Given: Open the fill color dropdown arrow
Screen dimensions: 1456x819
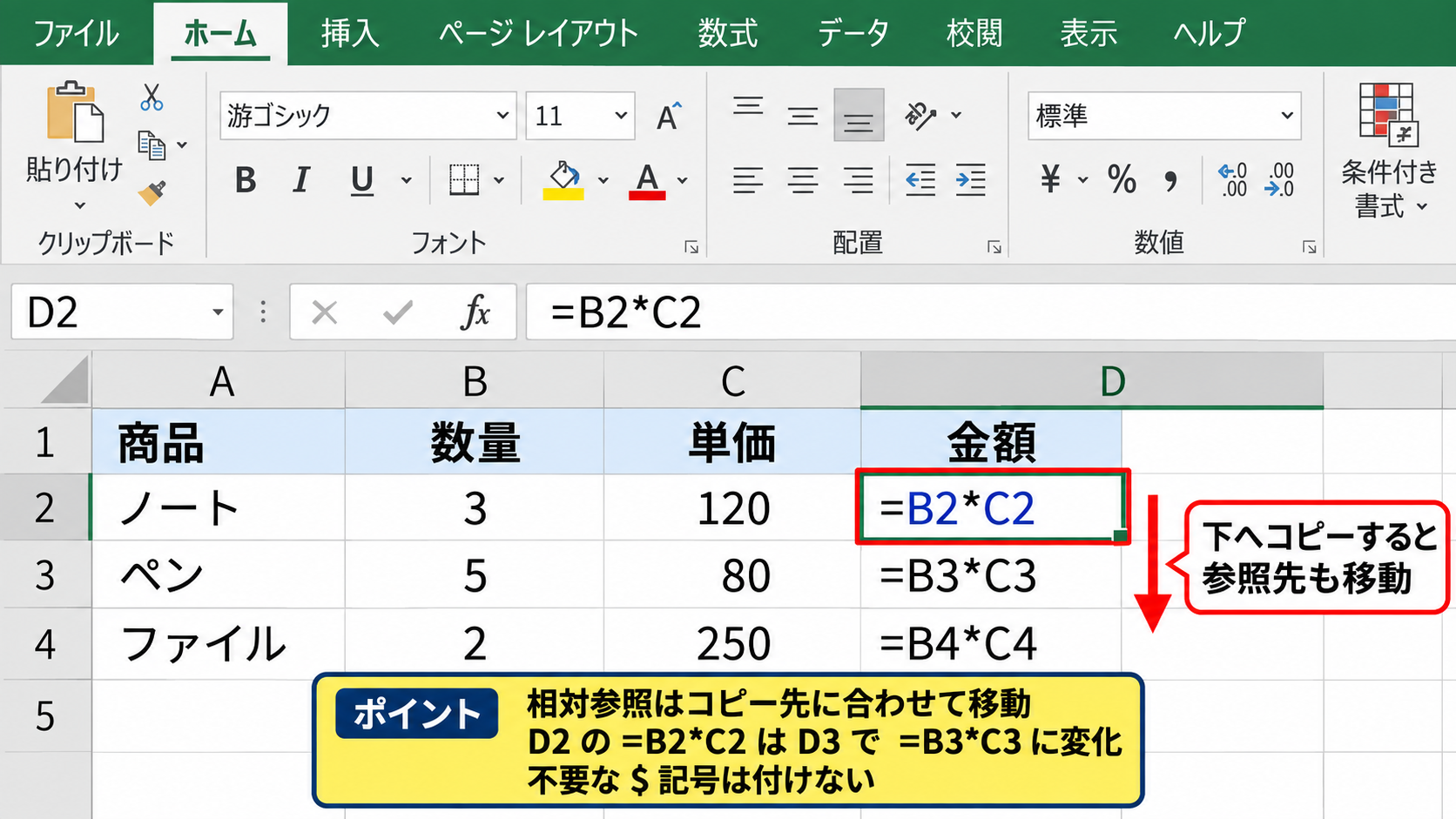Looking at the screenshot, I should click(603, 180).
